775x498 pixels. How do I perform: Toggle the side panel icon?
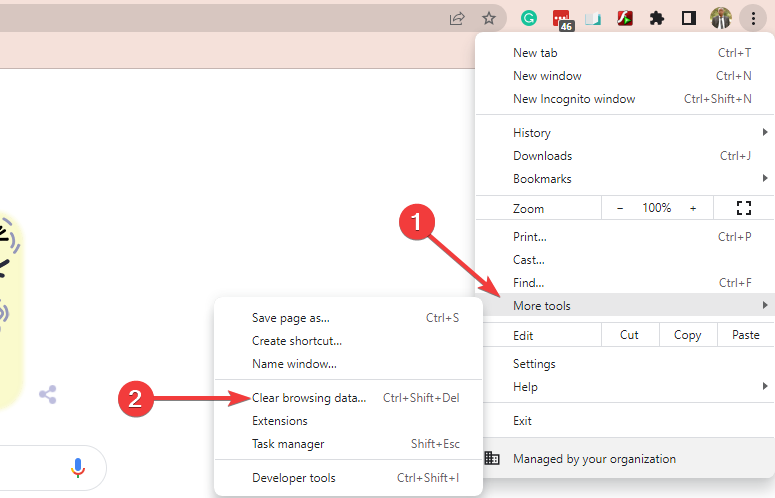pyautogui.click(x=689, y=19)
